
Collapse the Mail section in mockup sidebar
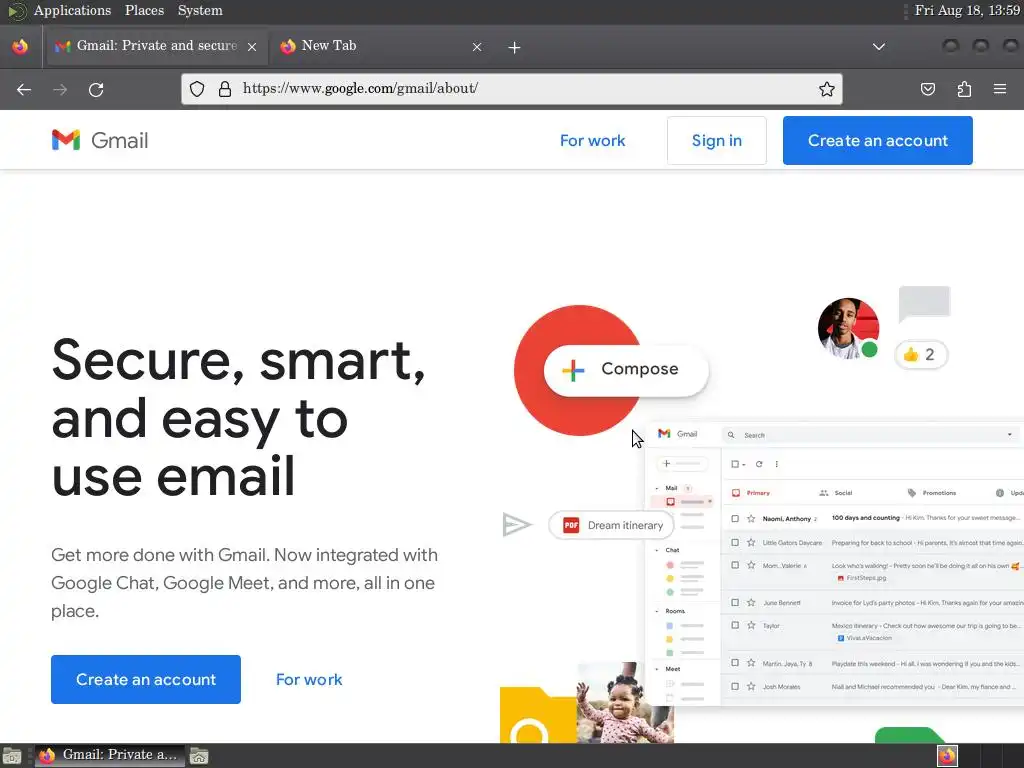pyautogui.click(x=657, y=488)
